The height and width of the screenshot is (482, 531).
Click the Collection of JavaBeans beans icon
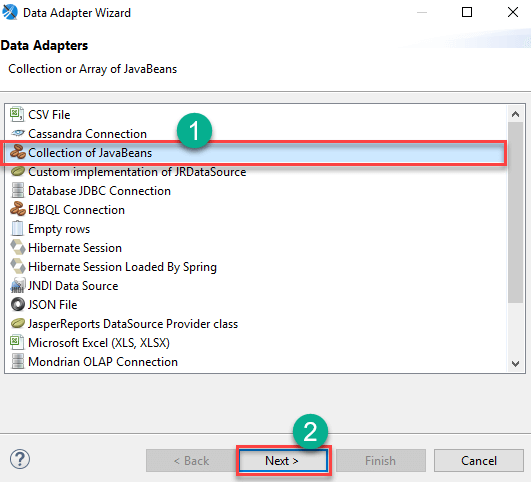coord(18,152)
